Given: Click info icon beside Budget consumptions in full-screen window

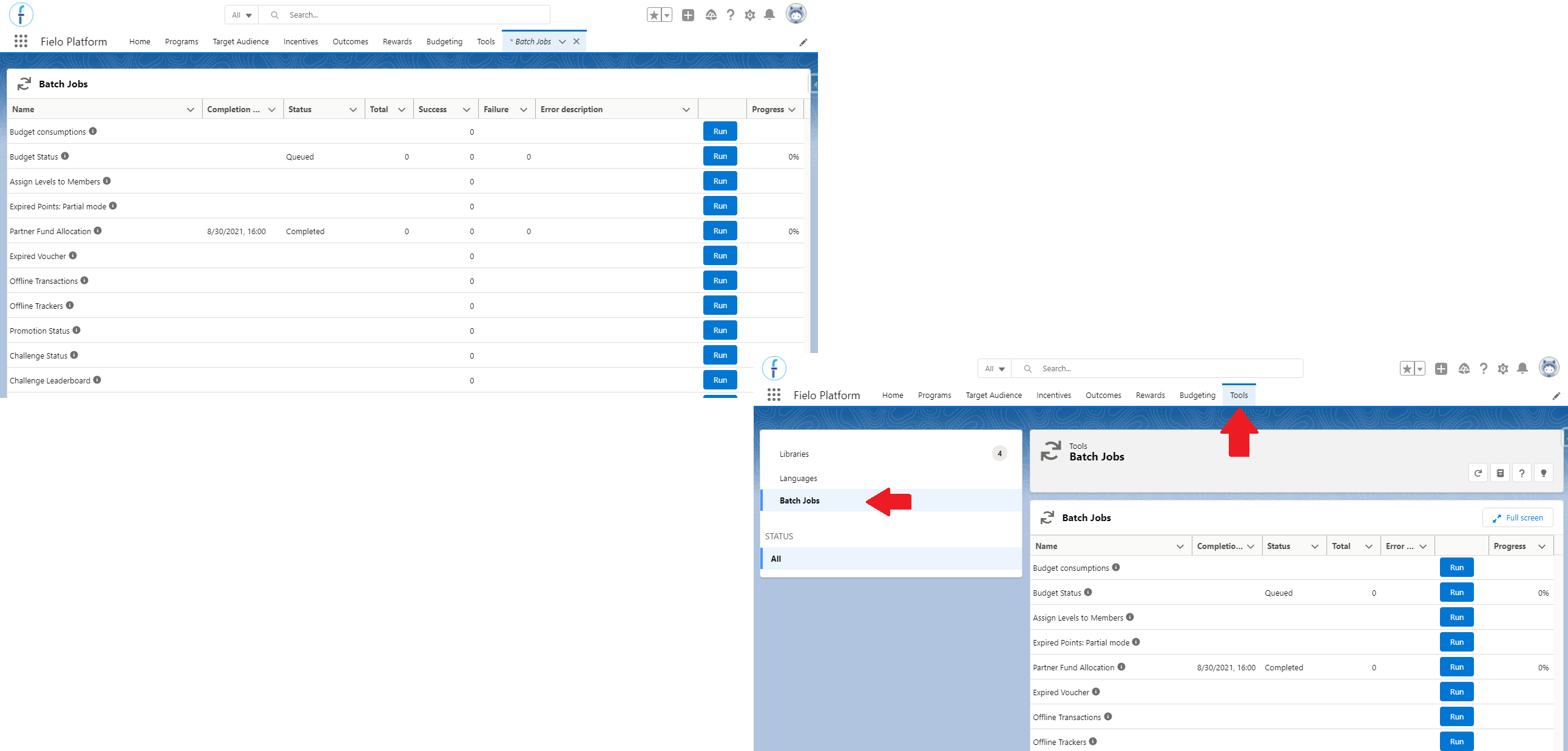Looking at the screenshot, I should click(93, 131).
